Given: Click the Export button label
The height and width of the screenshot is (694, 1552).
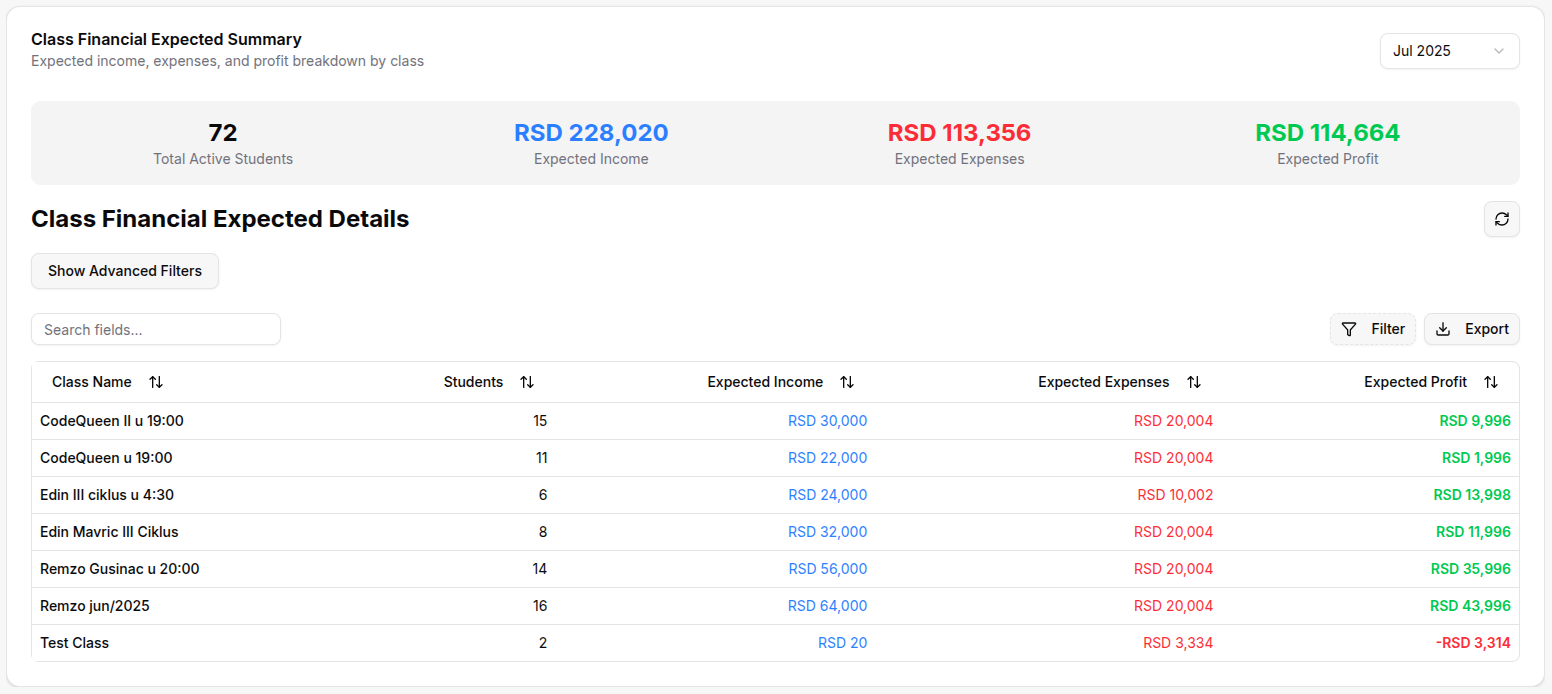Looking at the screenshot, I should pos(1486,329).
